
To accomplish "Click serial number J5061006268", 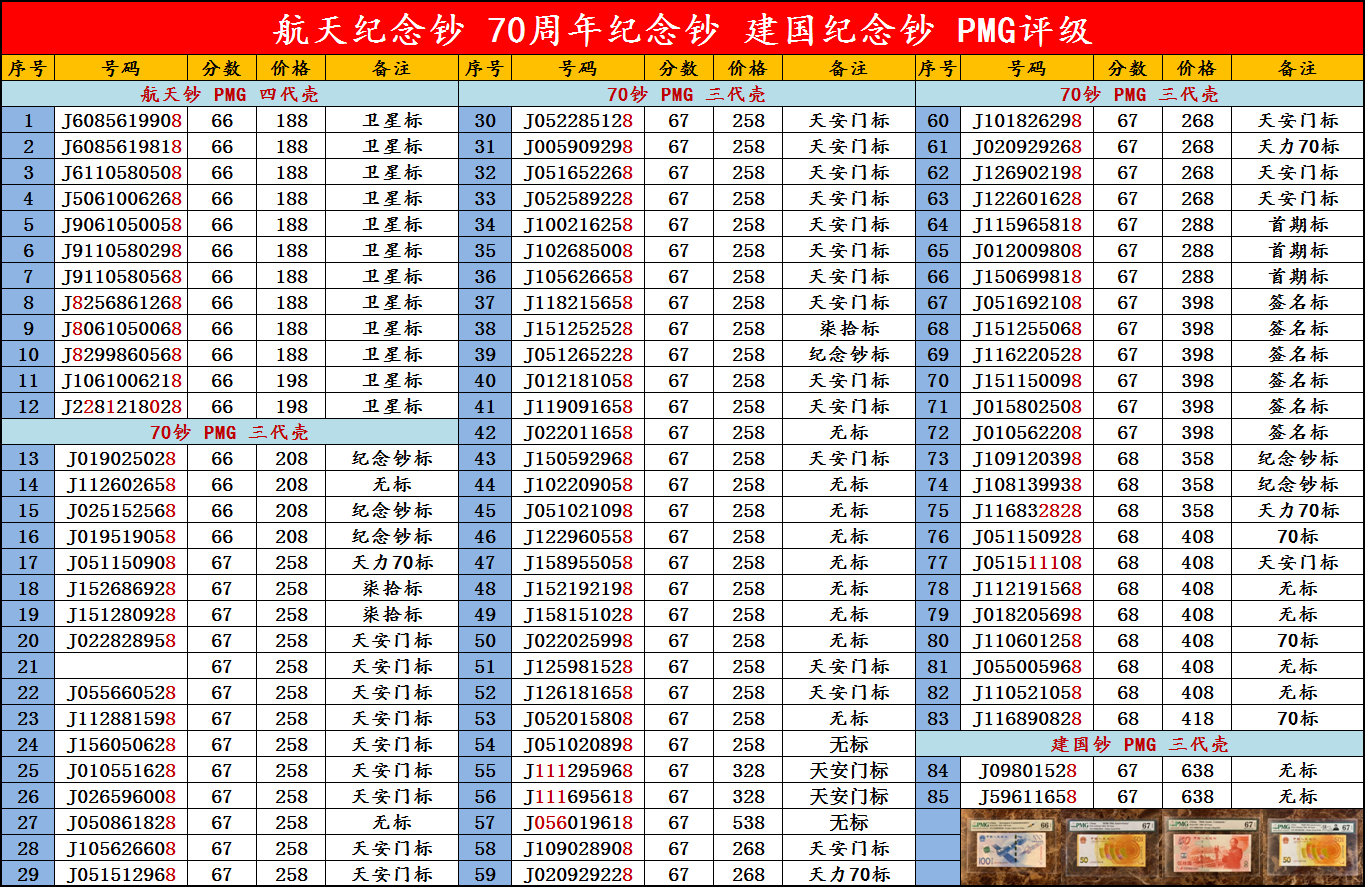I will 121,198.
